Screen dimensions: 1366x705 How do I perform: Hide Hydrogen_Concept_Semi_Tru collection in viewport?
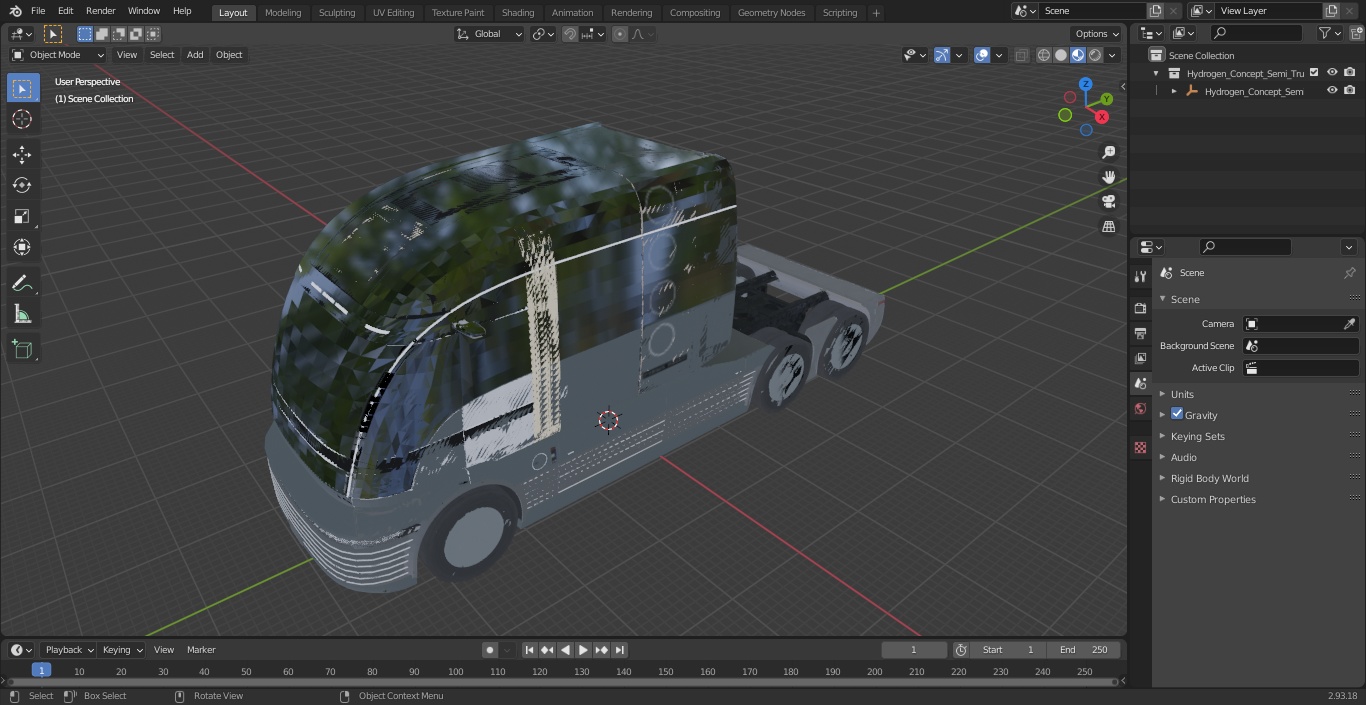click(x=1332, y=73)
